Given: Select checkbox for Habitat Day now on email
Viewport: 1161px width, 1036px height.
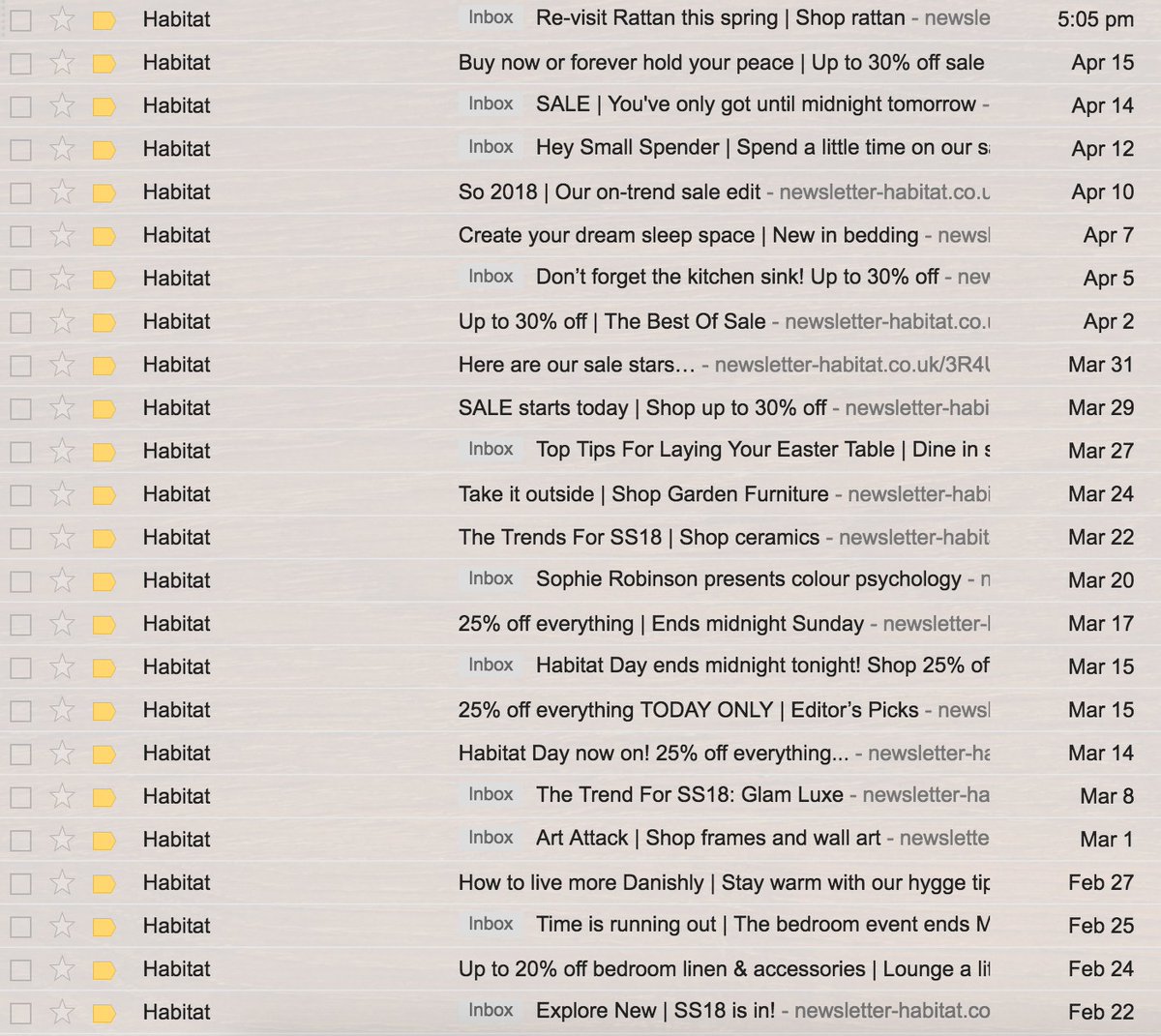Looking at the screenshot, I should (x=20, y=754).
